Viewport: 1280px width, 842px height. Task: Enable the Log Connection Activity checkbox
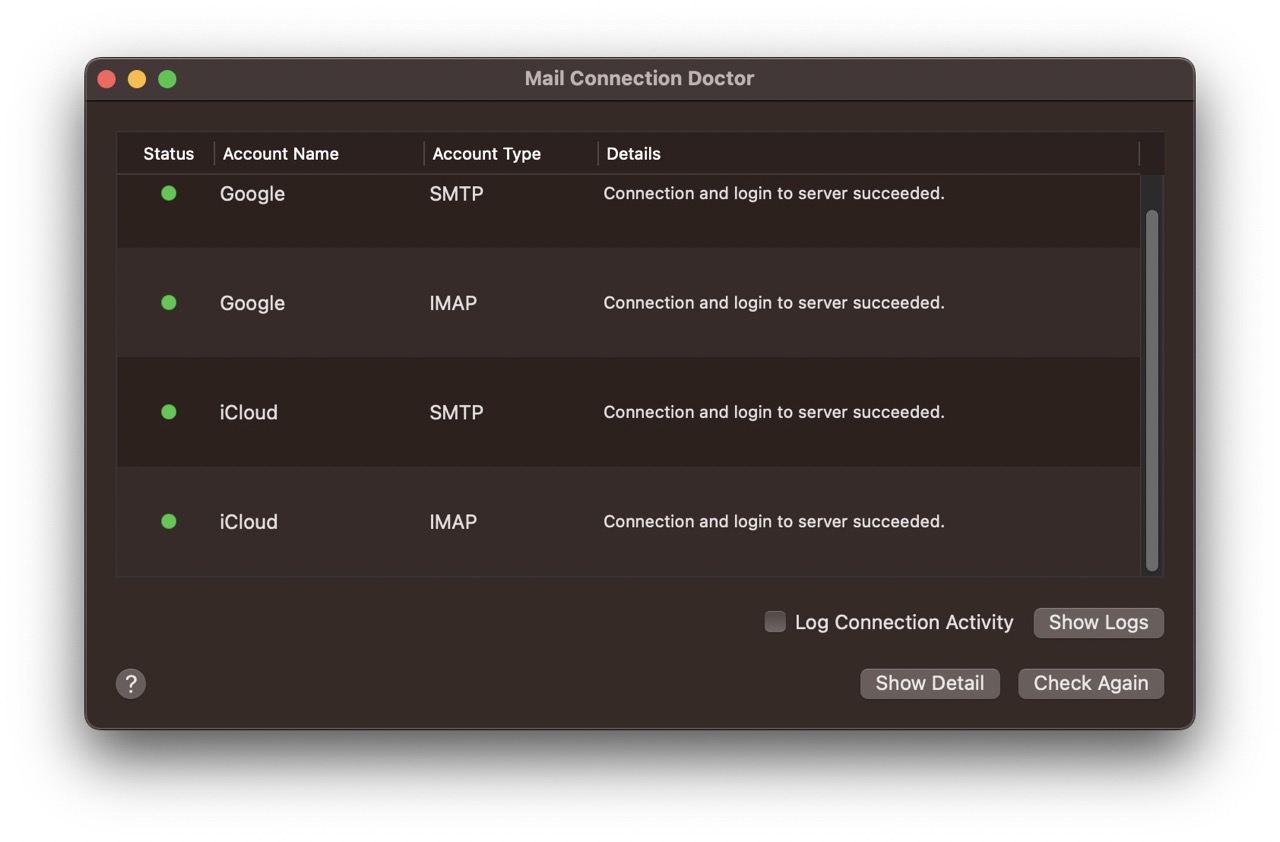(x=775, y=622)
